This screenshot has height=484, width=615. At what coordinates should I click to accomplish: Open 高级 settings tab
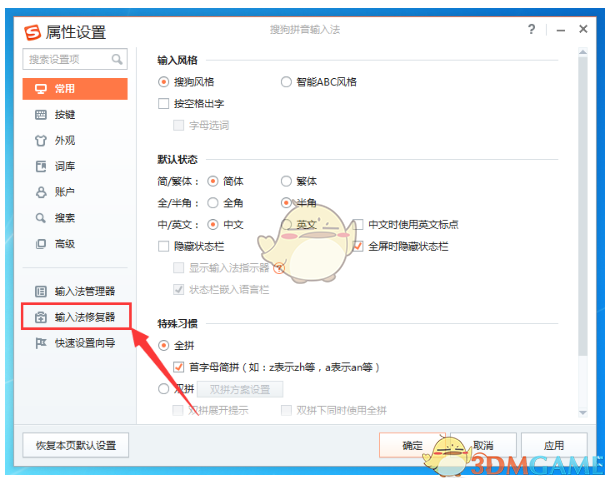click(x=75, y=244)
